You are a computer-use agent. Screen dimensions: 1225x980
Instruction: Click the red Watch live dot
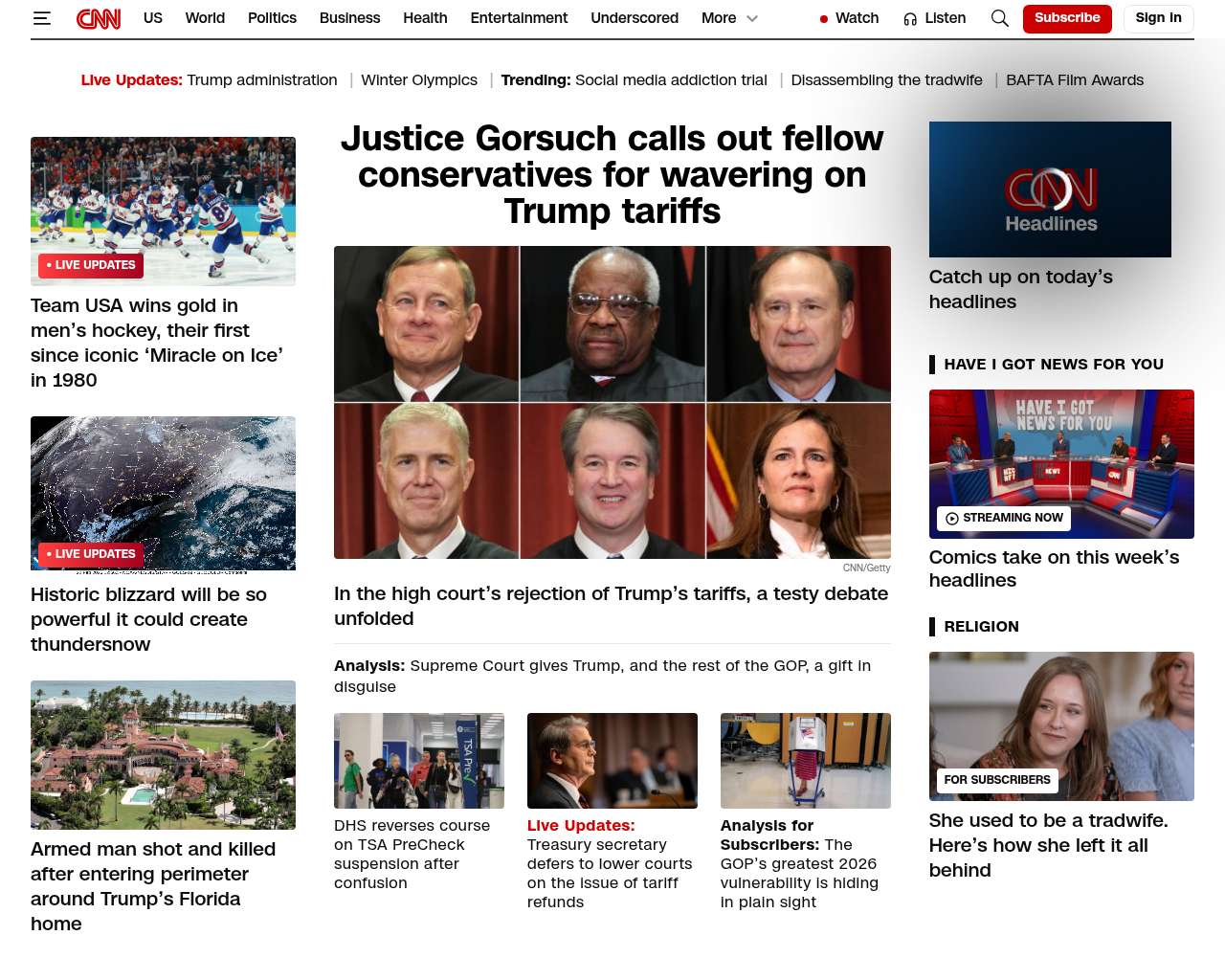pos(824,19)
